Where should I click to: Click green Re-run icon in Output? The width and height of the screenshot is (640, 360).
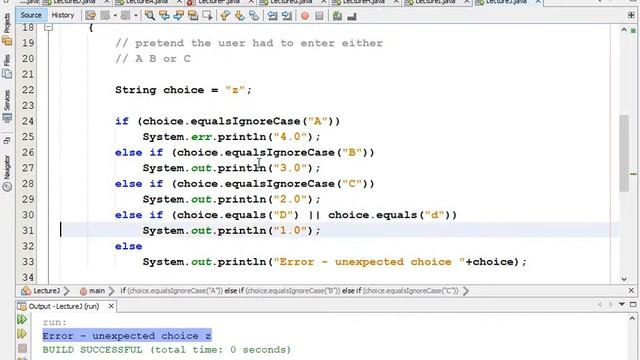tap(22, 319)
